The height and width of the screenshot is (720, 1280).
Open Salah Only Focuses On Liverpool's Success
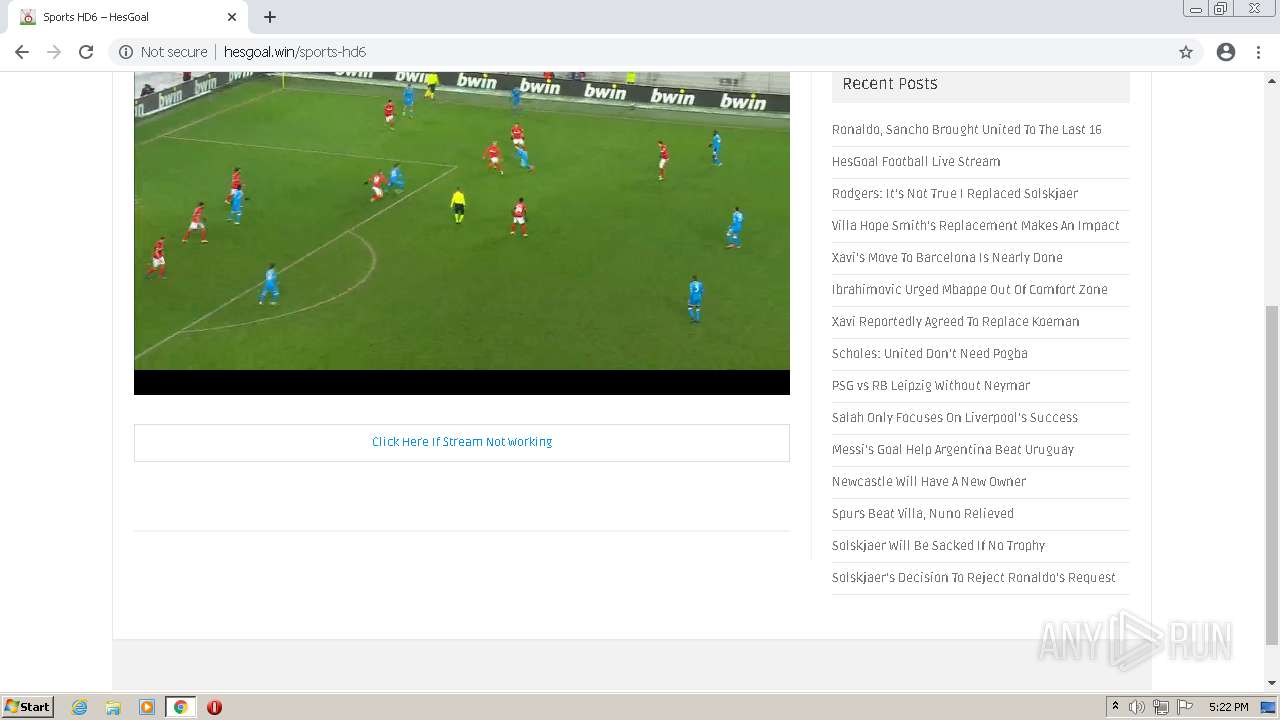955,418
